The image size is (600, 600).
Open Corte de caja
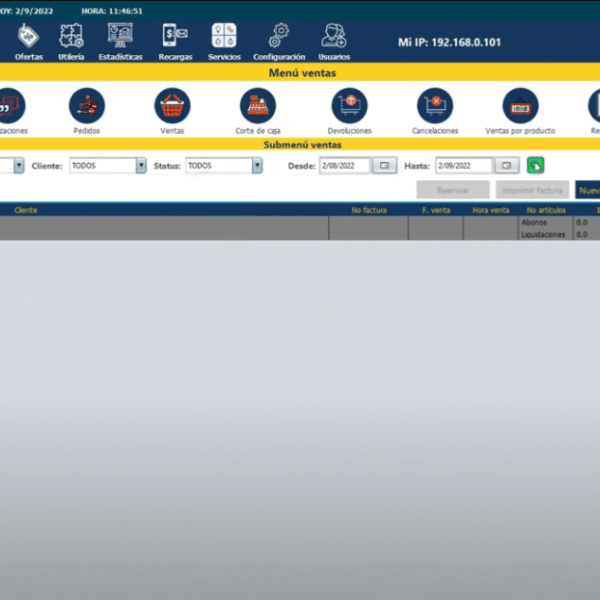click(x=258, y=105)
